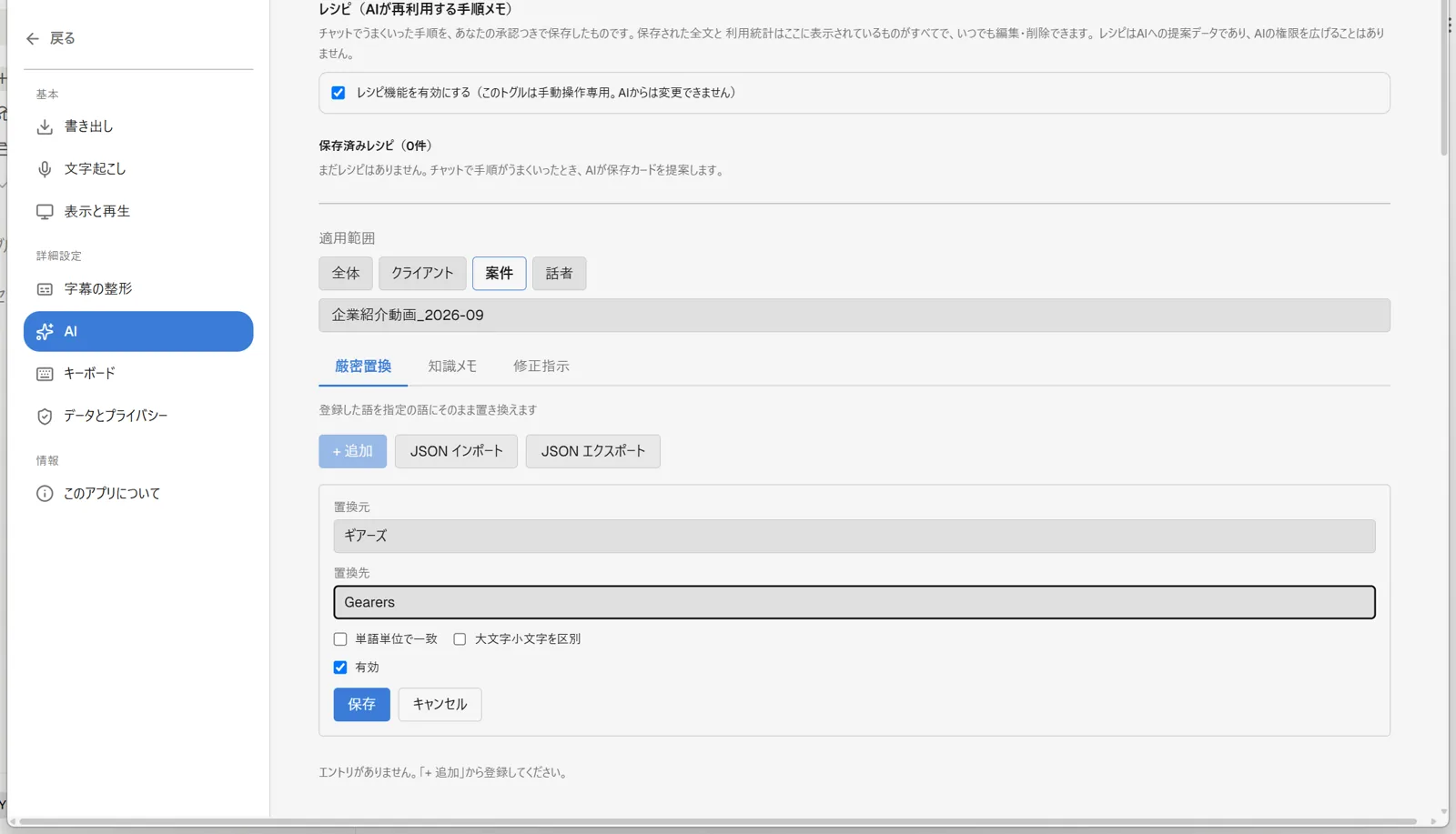The height and width of the screenshot is (834, 1456).
Task: Uncheck the 有効 checkbox
Action: click(340, 668)
